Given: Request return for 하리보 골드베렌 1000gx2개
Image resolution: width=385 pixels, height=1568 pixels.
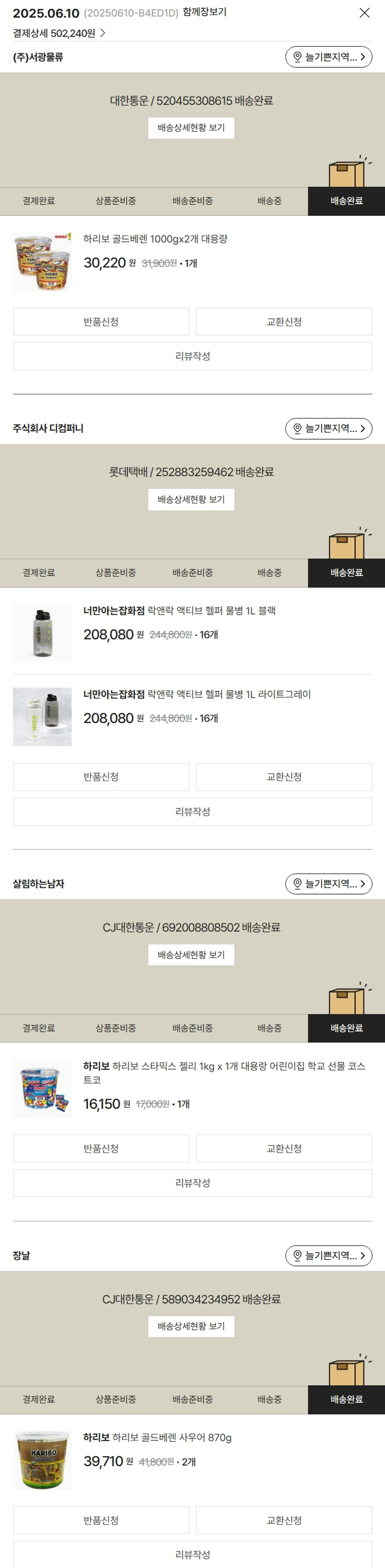Looking at the screenshot, I should click(101, 322).
